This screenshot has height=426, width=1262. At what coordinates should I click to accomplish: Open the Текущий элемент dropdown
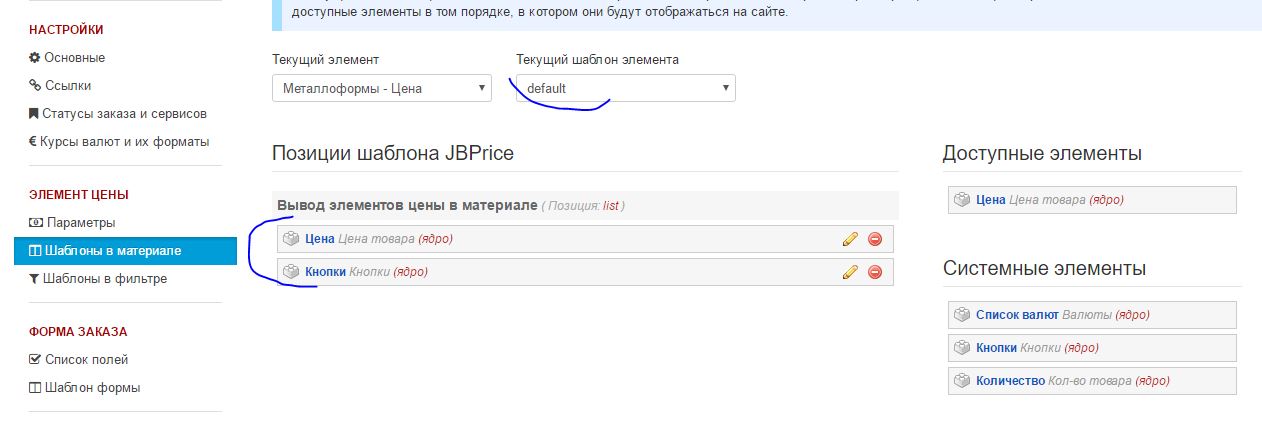(x=381, y=88)
